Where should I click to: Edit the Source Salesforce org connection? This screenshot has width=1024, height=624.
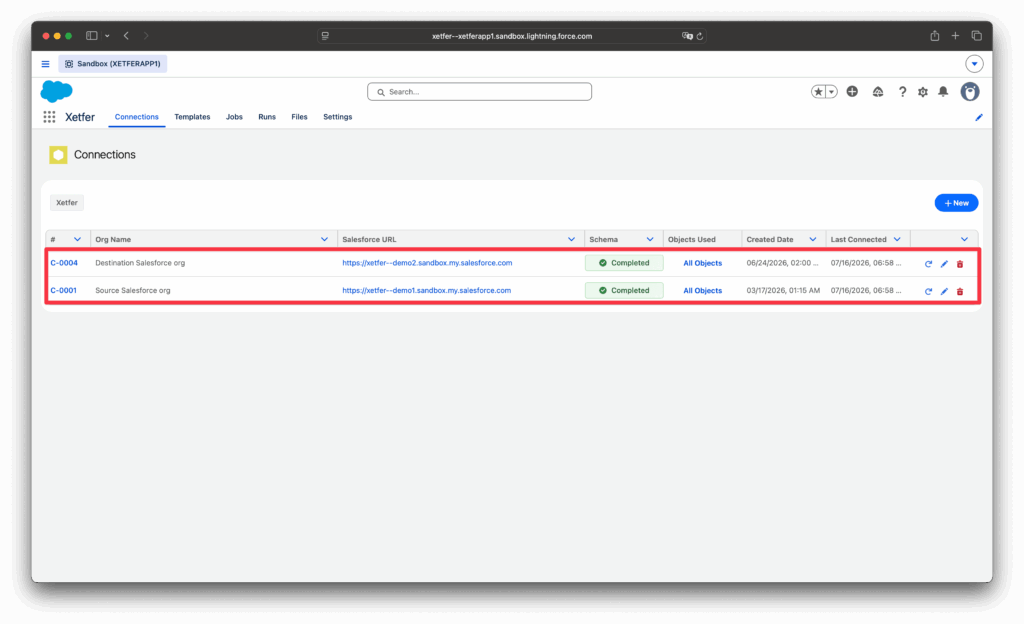click(x=944, y=291)
